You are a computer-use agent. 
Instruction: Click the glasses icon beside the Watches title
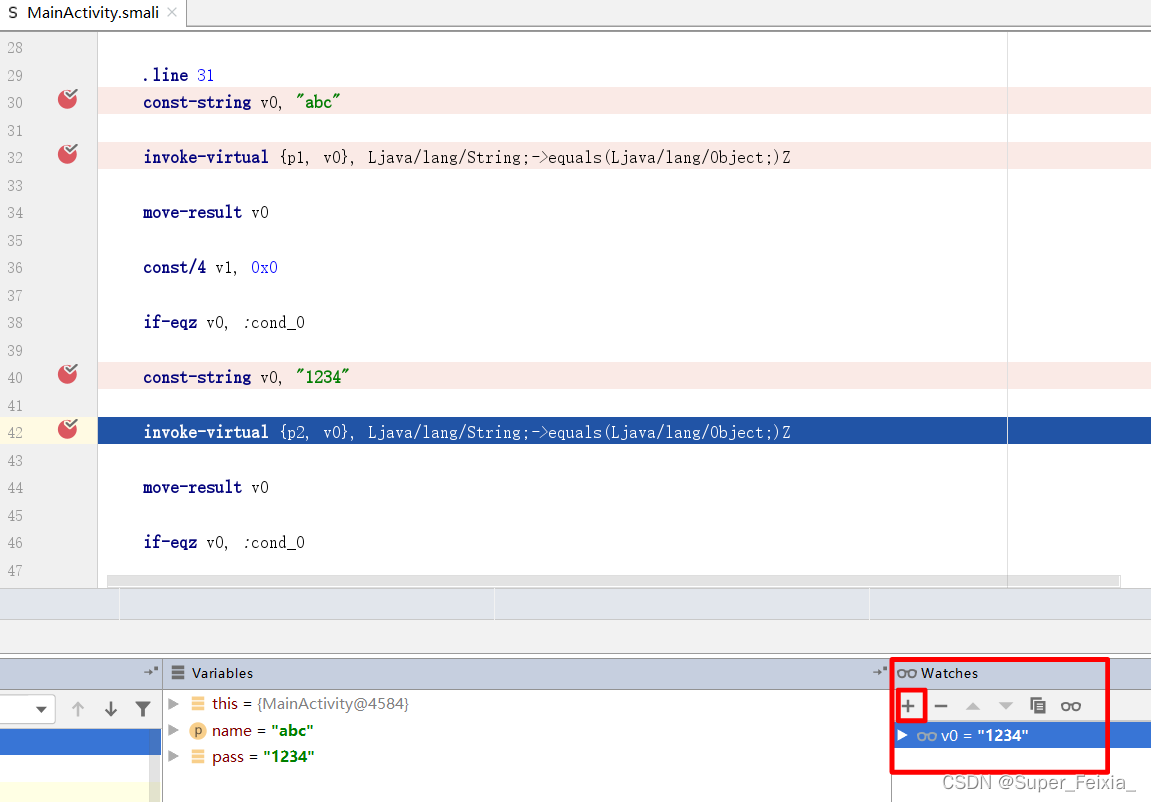coord(907,673)
